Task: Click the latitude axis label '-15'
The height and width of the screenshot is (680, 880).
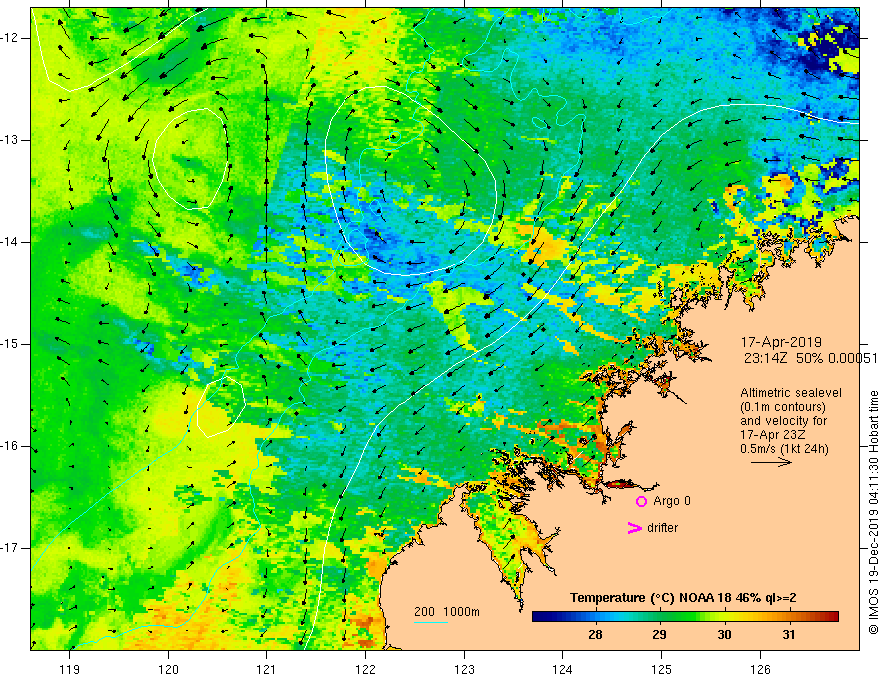Action: (11, 344)
